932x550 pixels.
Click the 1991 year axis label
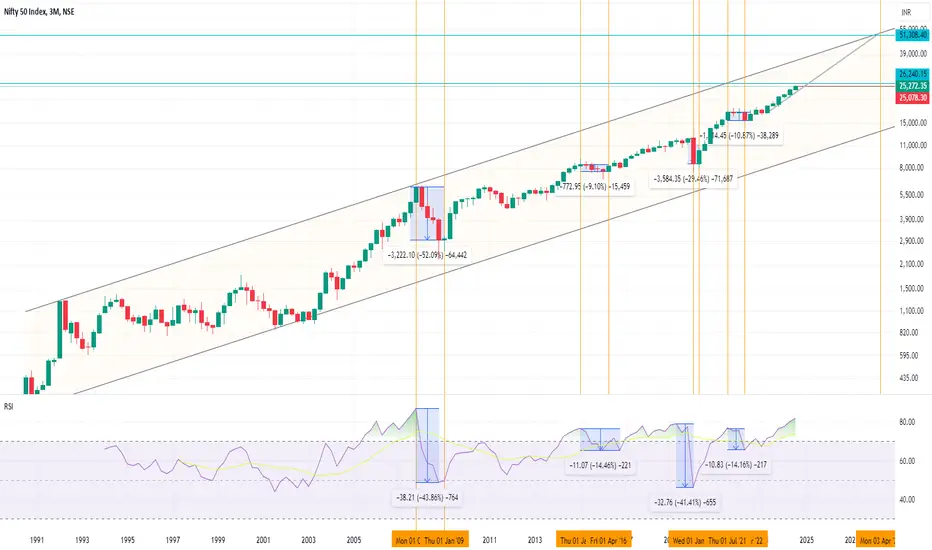(x=37, y=540)
